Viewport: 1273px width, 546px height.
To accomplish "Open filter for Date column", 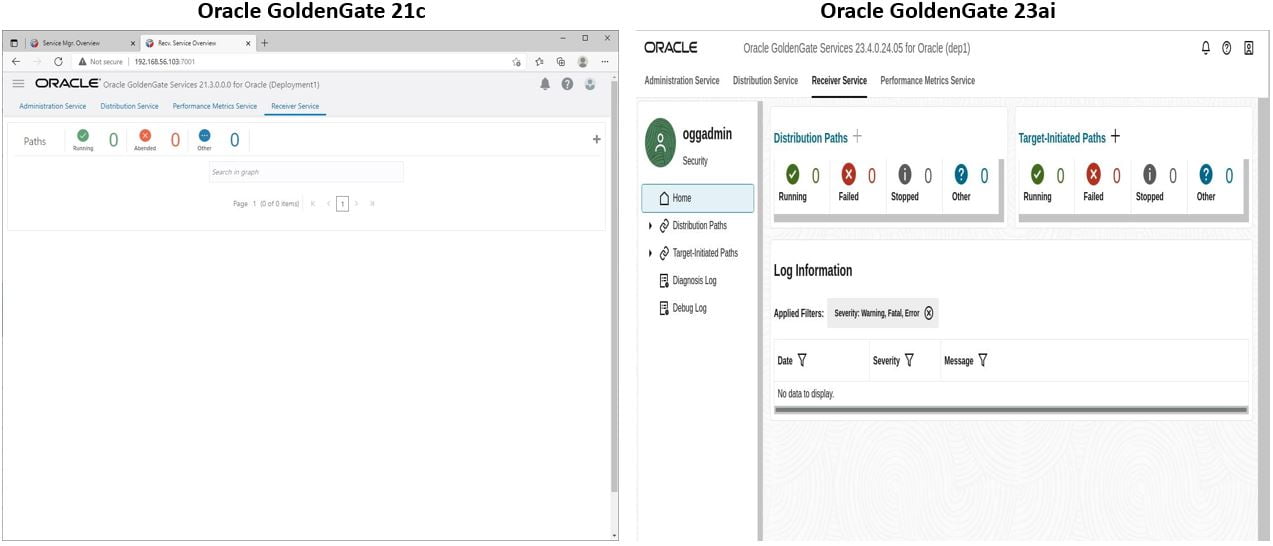I will click(x=802, y=360).
